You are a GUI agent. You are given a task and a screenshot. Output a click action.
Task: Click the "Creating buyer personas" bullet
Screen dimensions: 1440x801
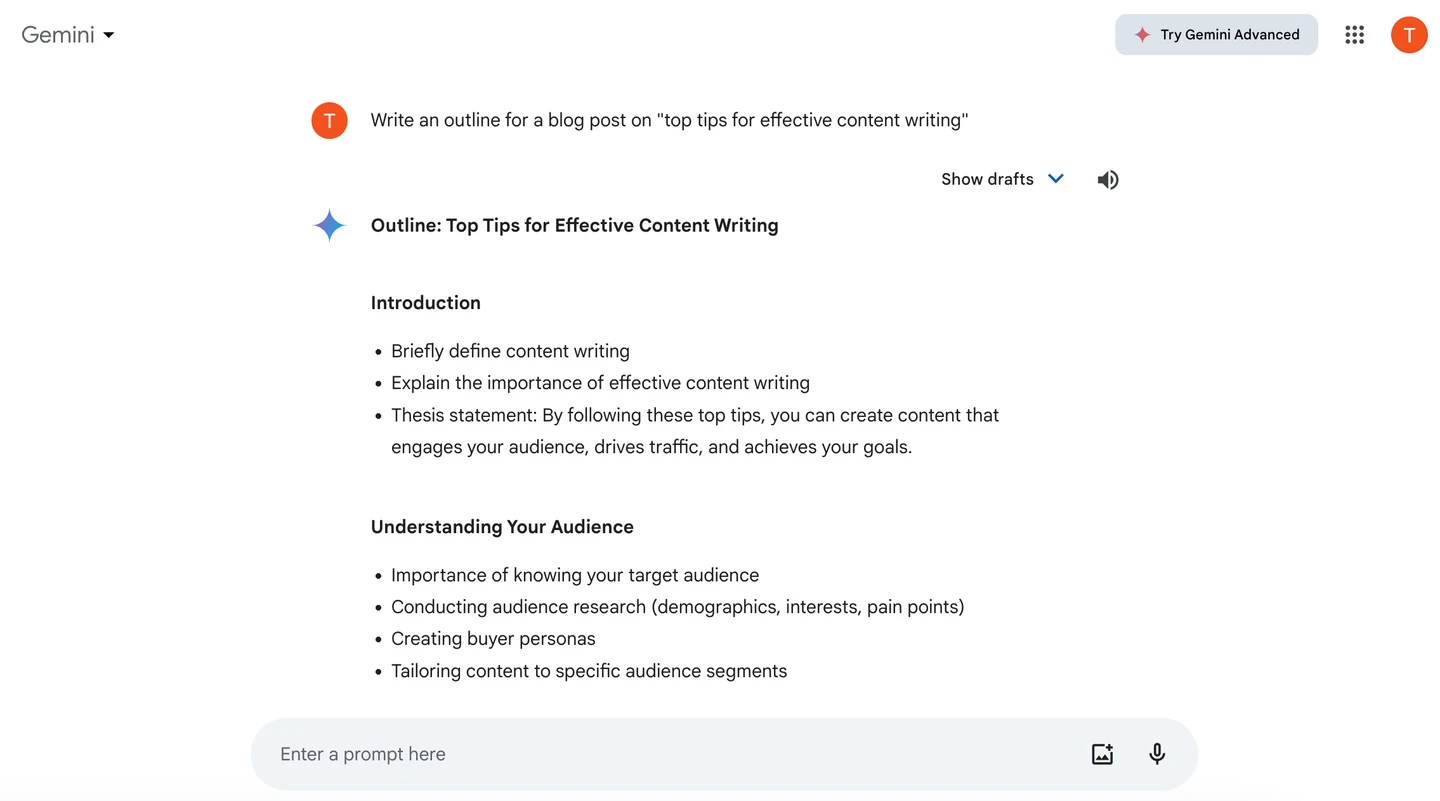pos(493,639)
